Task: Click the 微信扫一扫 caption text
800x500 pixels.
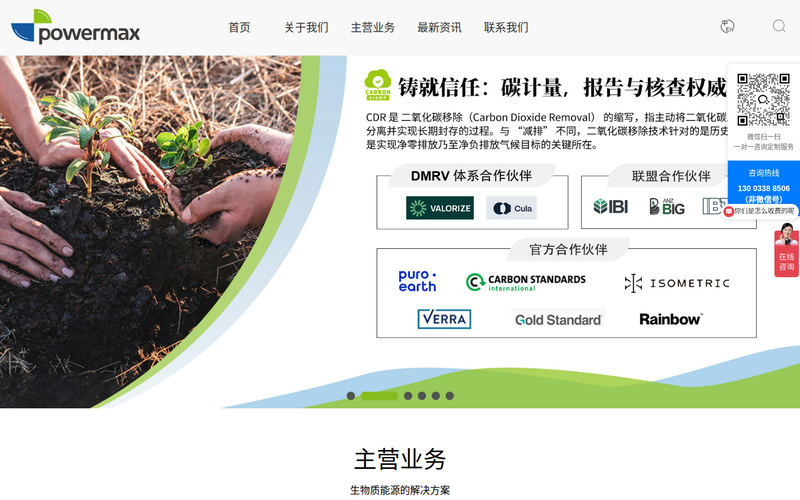Action: [x=764, y=136]
